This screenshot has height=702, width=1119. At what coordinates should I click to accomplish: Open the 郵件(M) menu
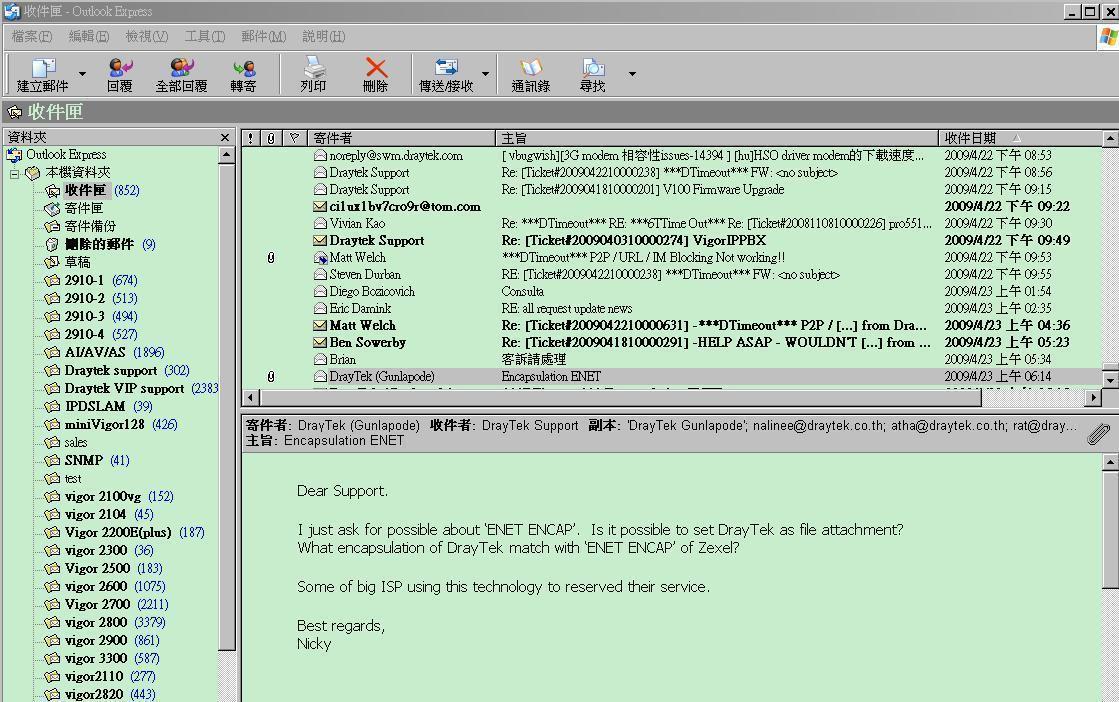coord(263,36)
